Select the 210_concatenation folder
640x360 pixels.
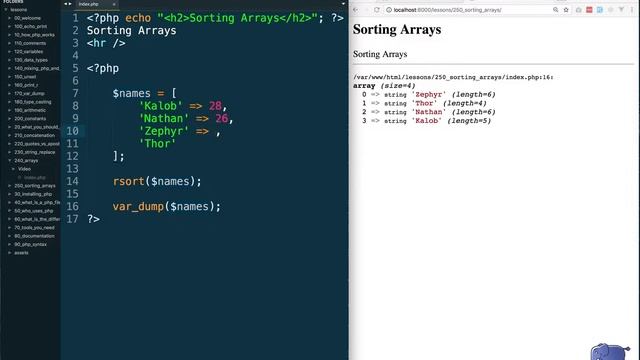click(x=34, y=135)
